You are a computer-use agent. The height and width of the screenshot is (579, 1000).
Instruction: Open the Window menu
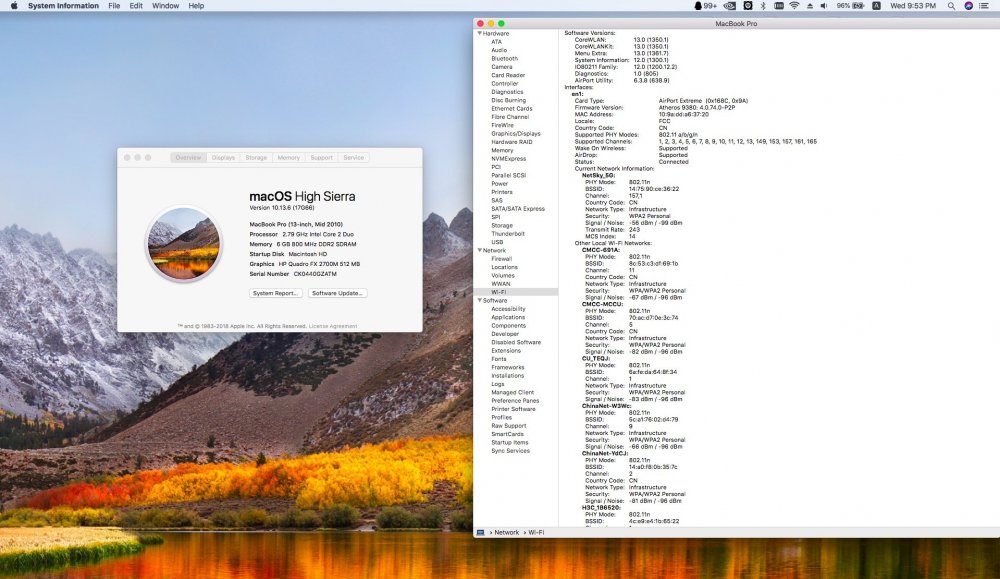tap(165, 6)
